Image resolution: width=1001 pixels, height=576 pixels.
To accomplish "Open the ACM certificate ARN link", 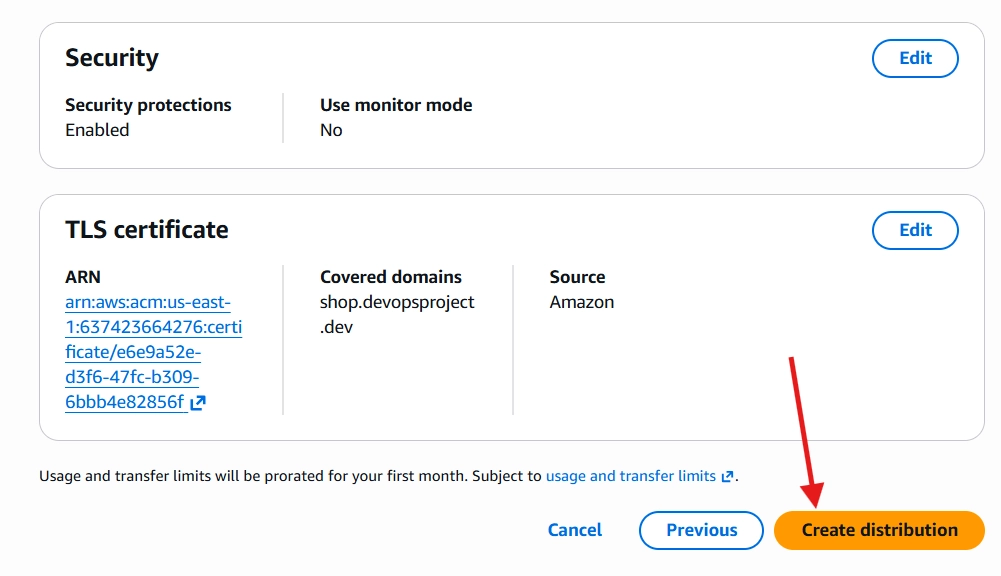I will (x=153, y=352).
